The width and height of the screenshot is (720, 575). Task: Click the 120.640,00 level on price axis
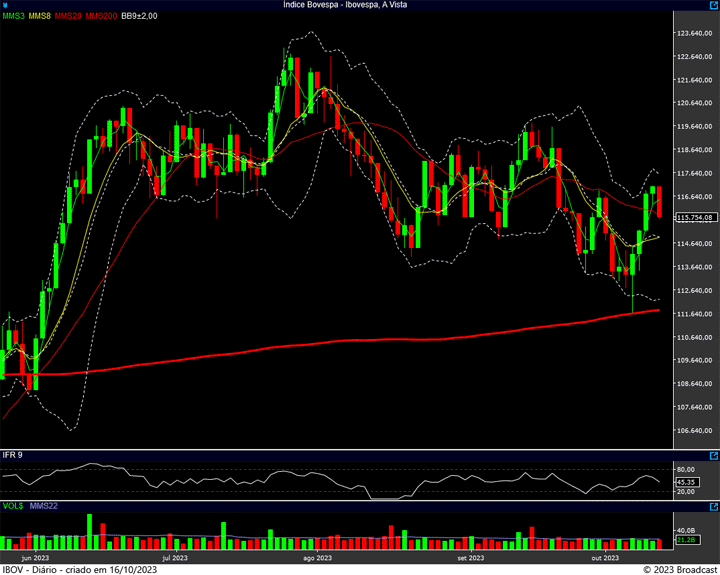pos(695,103)
